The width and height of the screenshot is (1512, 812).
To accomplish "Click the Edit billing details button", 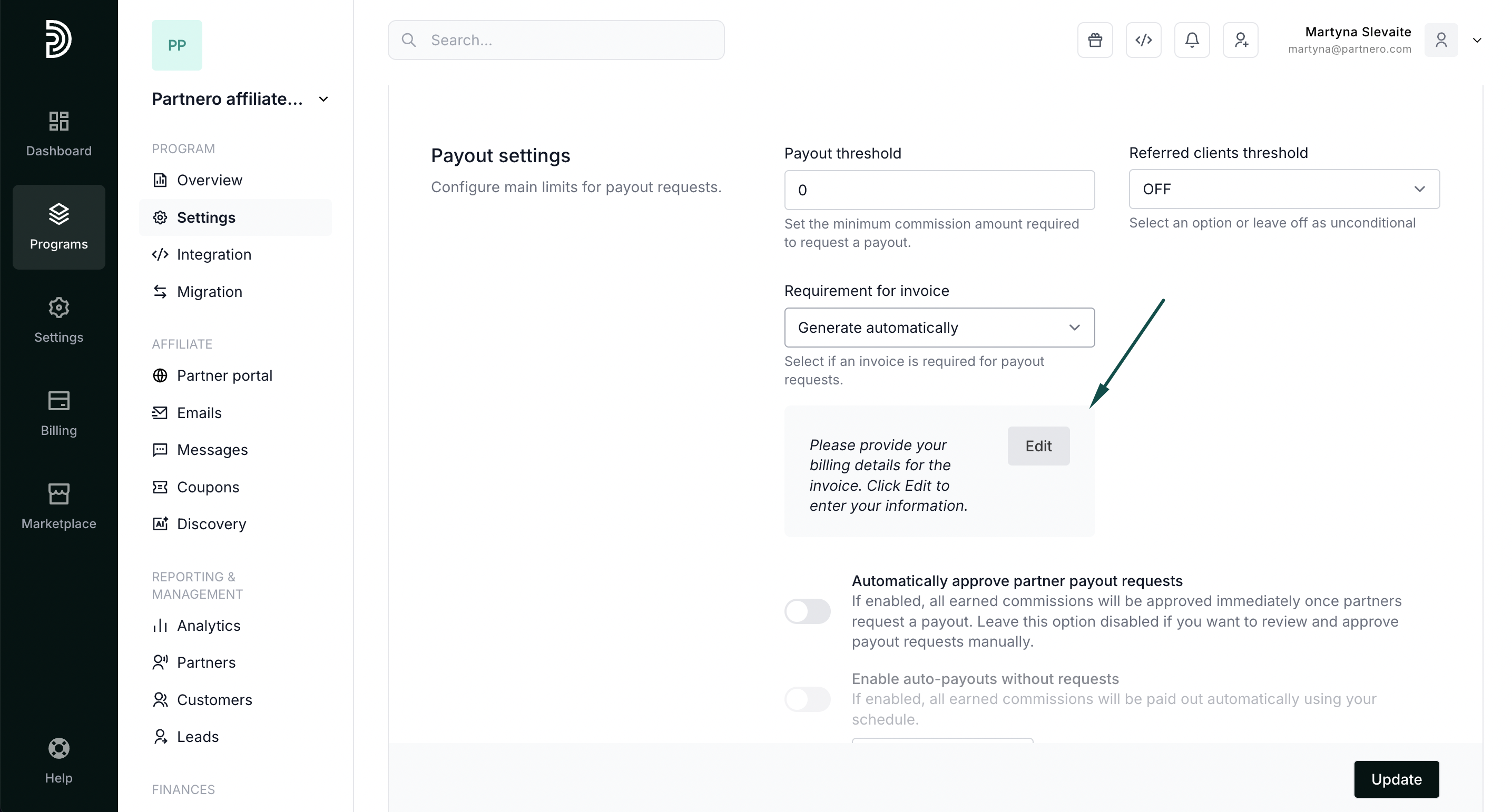I will pyautogui.click(x=1038, y=446).
